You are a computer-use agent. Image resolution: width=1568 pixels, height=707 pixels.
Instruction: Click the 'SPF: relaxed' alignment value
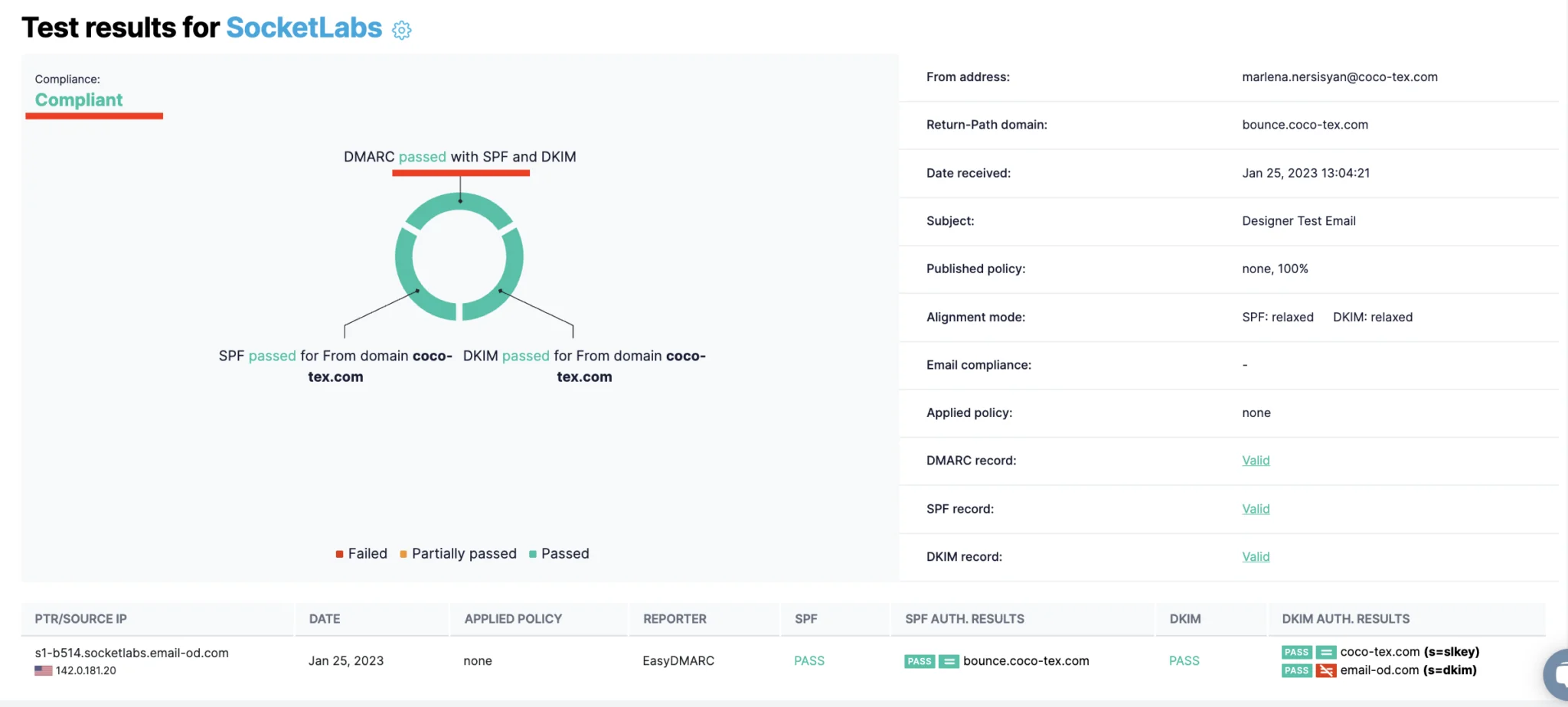(1278, 318)
